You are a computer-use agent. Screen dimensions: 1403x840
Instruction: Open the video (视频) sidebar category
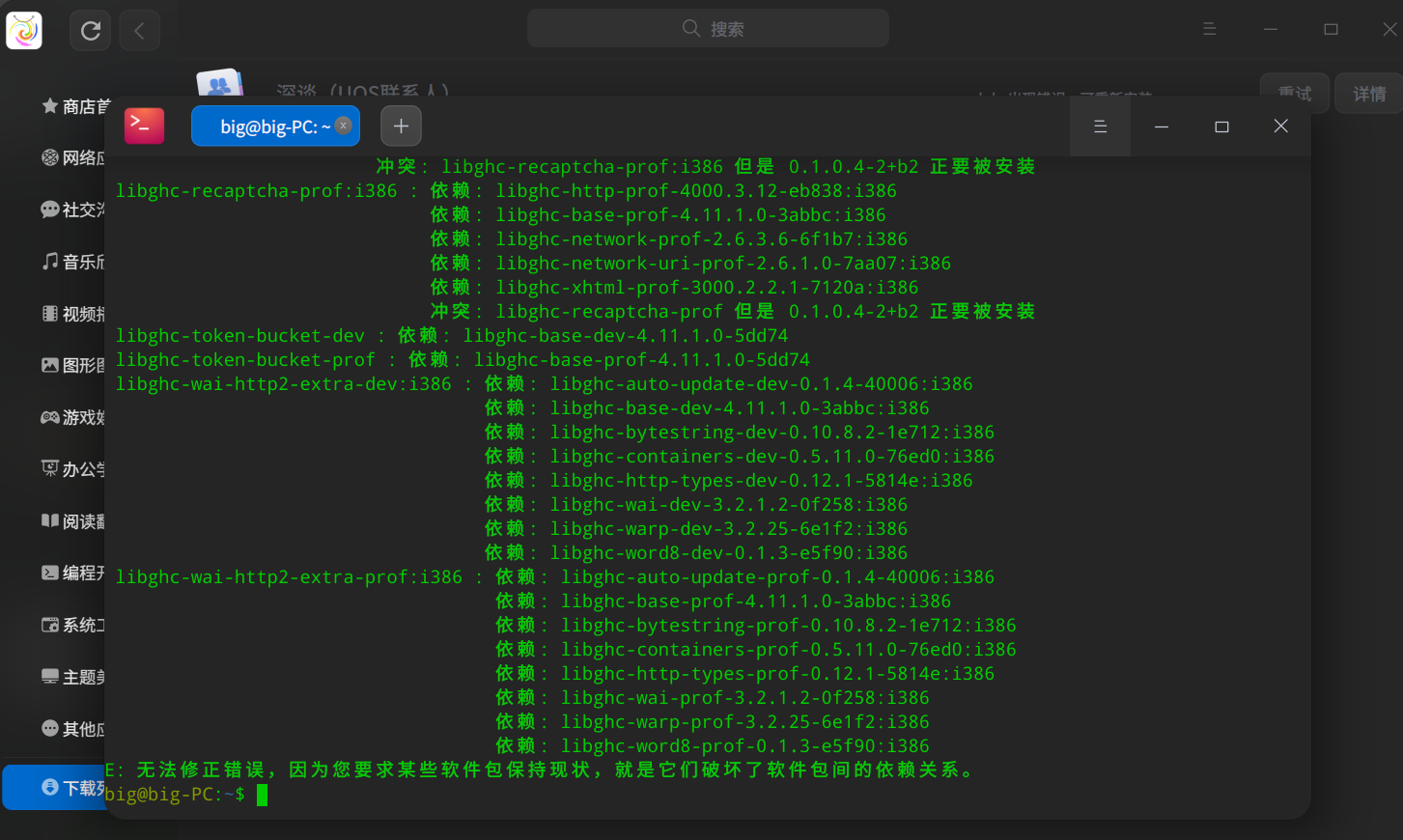pyautogui.click(x=73, y=314)
